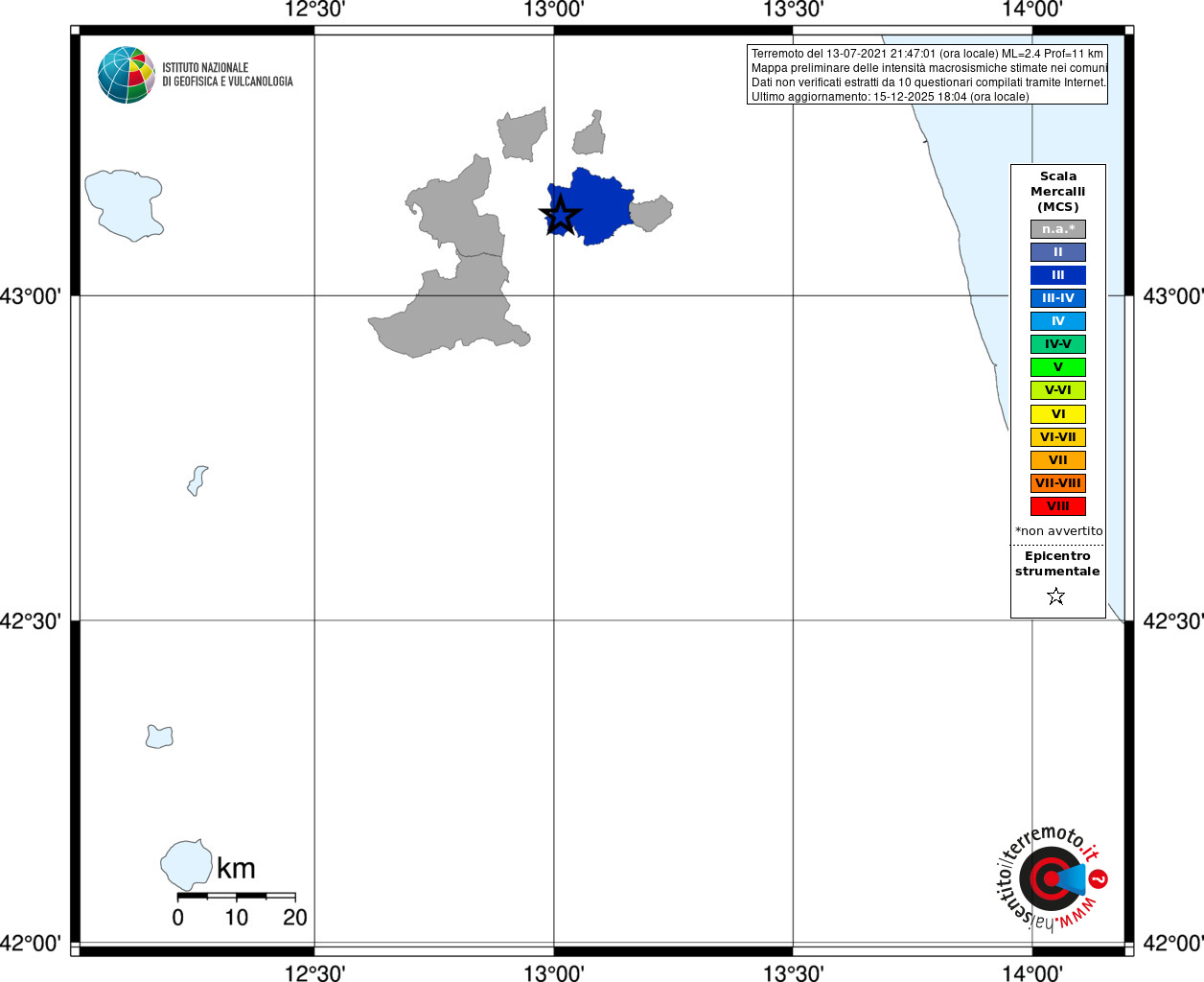Viewport: 1204px width, 982px height.
Task: Click the 'Ultimo aggiornamento: 15-12-2025' line
Action: click(890, 97)
